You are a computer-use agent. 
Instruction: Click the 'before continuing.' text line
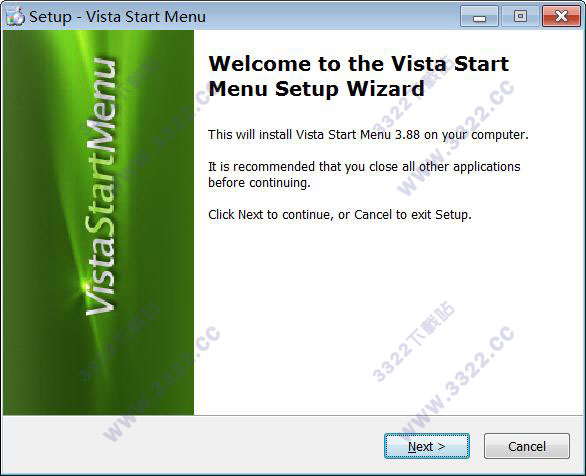point(259,183)
